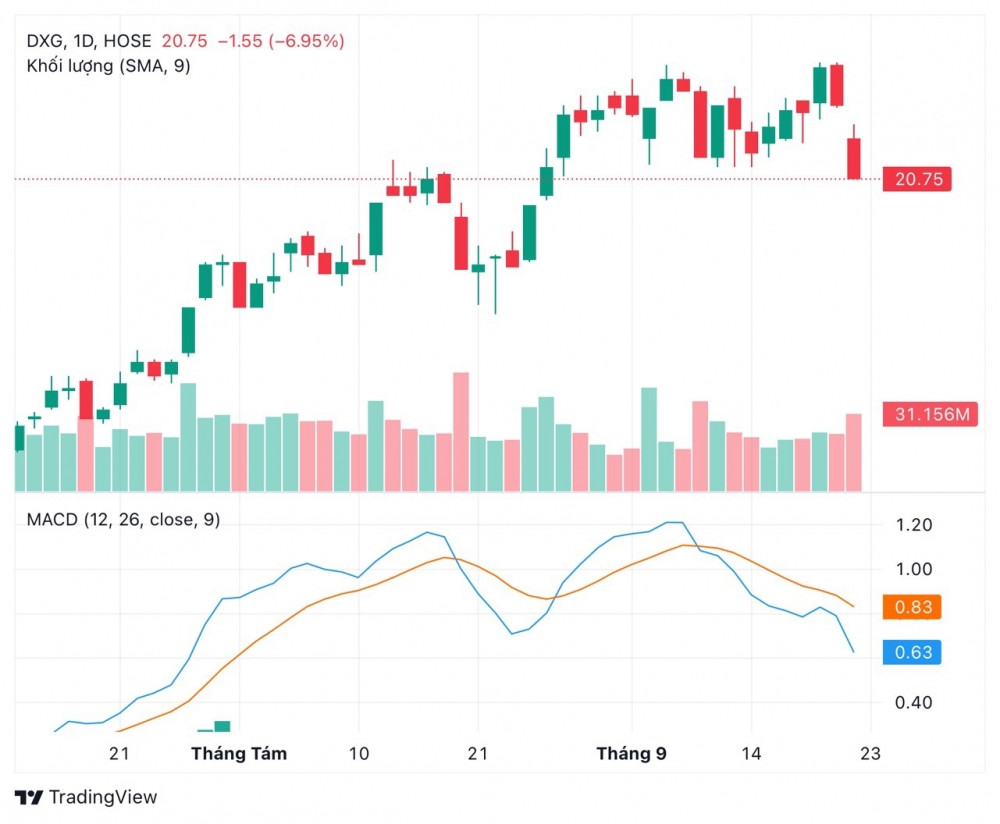1000x824 pixels.
Task: Open the MACD (12, 26, close, 9) legend
Action: coord(123,520)
